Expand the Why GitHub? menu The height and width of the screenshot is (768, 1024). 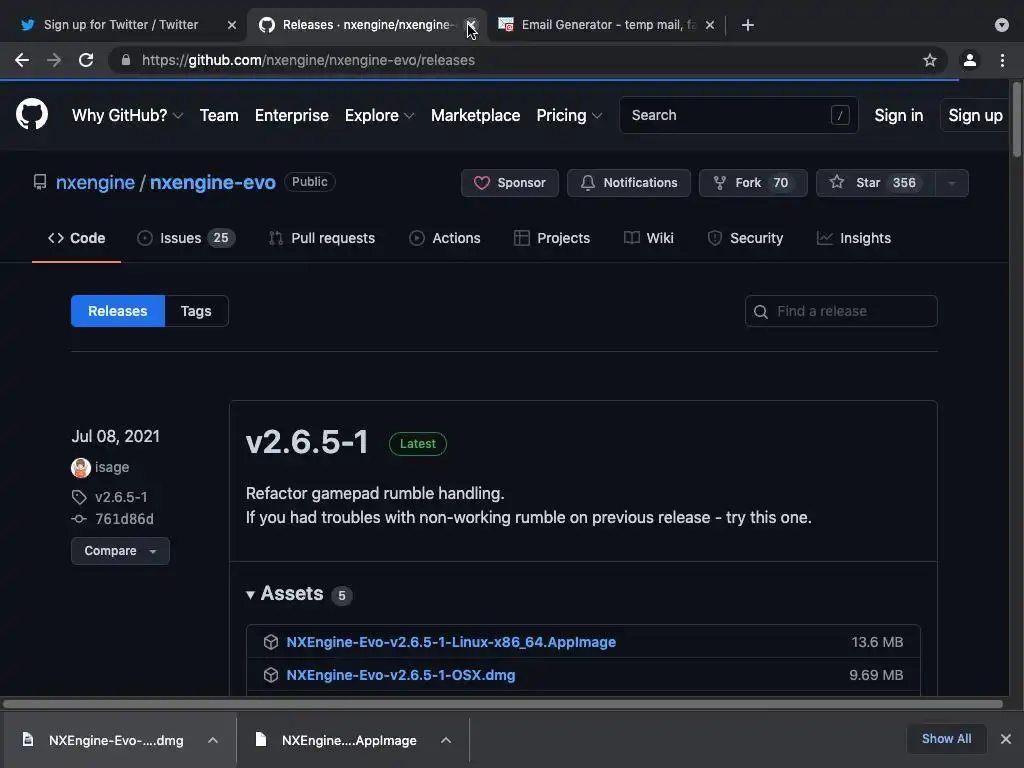(127, 116)
